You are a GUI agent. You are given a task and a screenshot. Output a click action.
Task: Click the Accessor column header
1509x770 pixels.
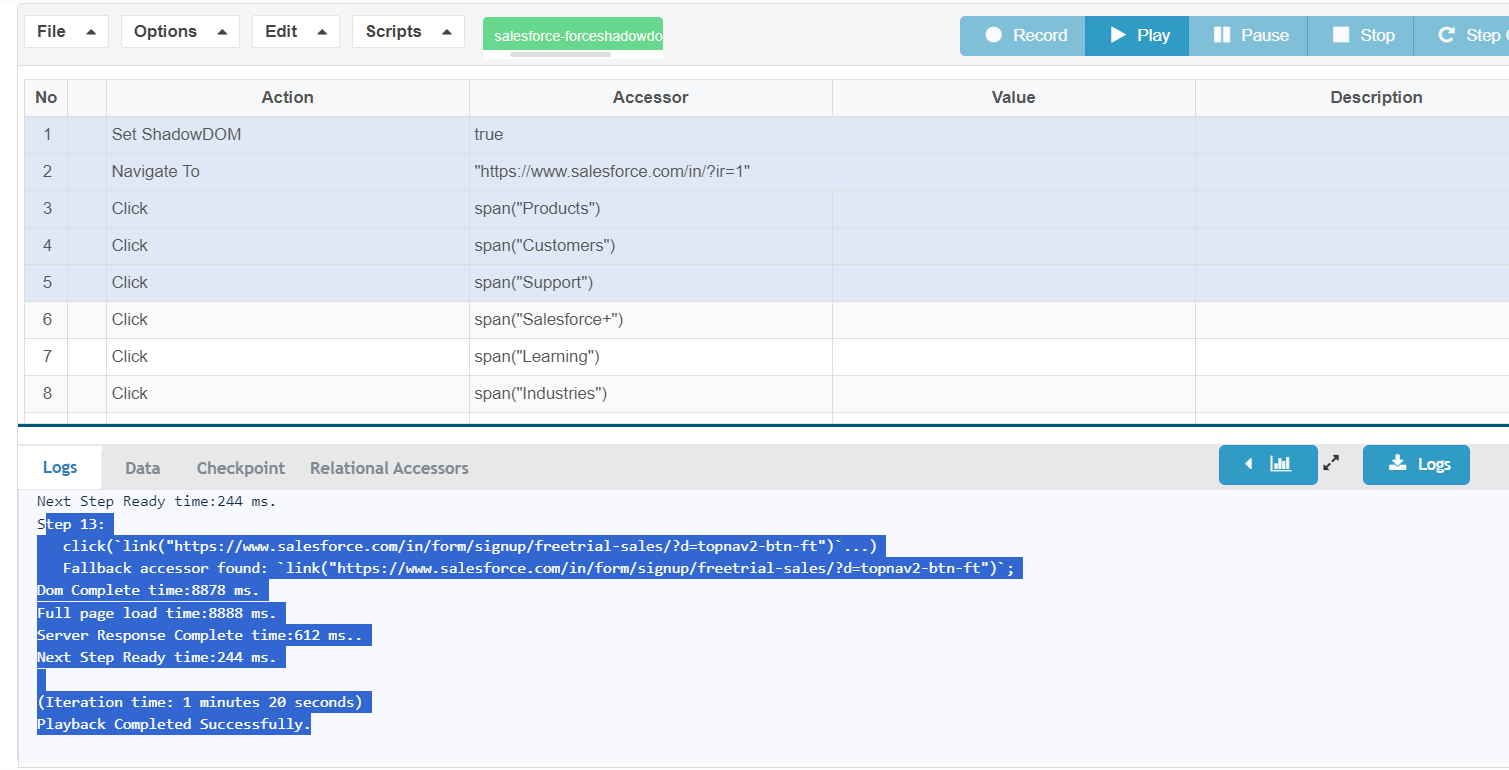click(x=651, y=98)
